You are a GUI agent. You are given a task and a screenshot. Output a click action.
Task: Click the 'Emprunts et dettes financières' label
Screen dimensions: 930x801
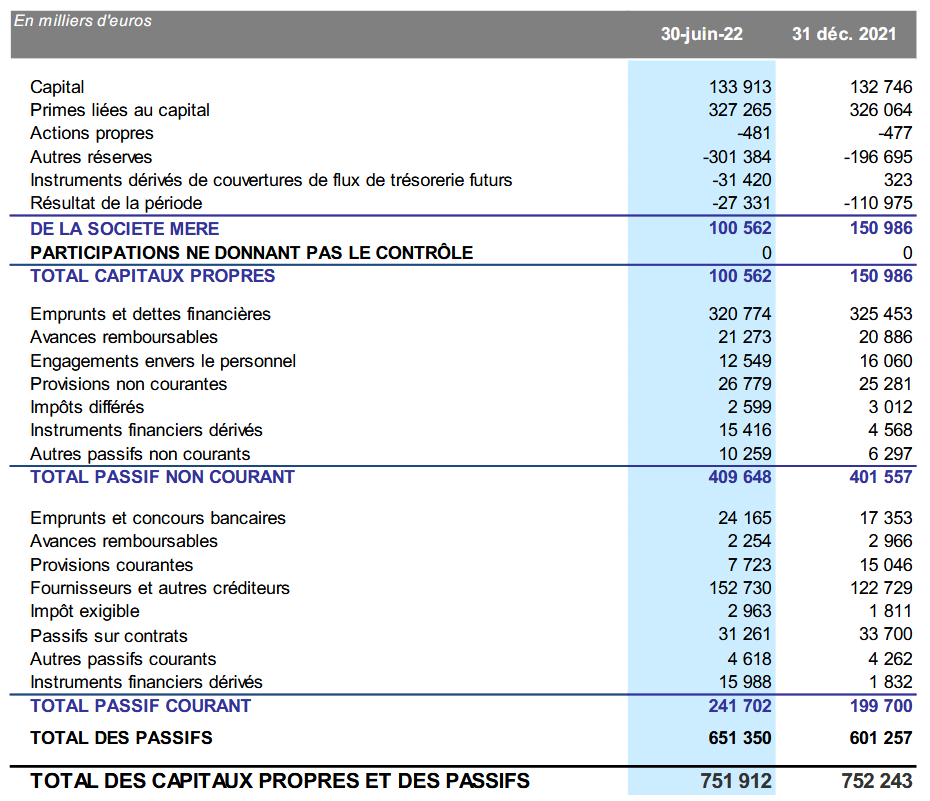pyautogui.click(x=150, y=314)
